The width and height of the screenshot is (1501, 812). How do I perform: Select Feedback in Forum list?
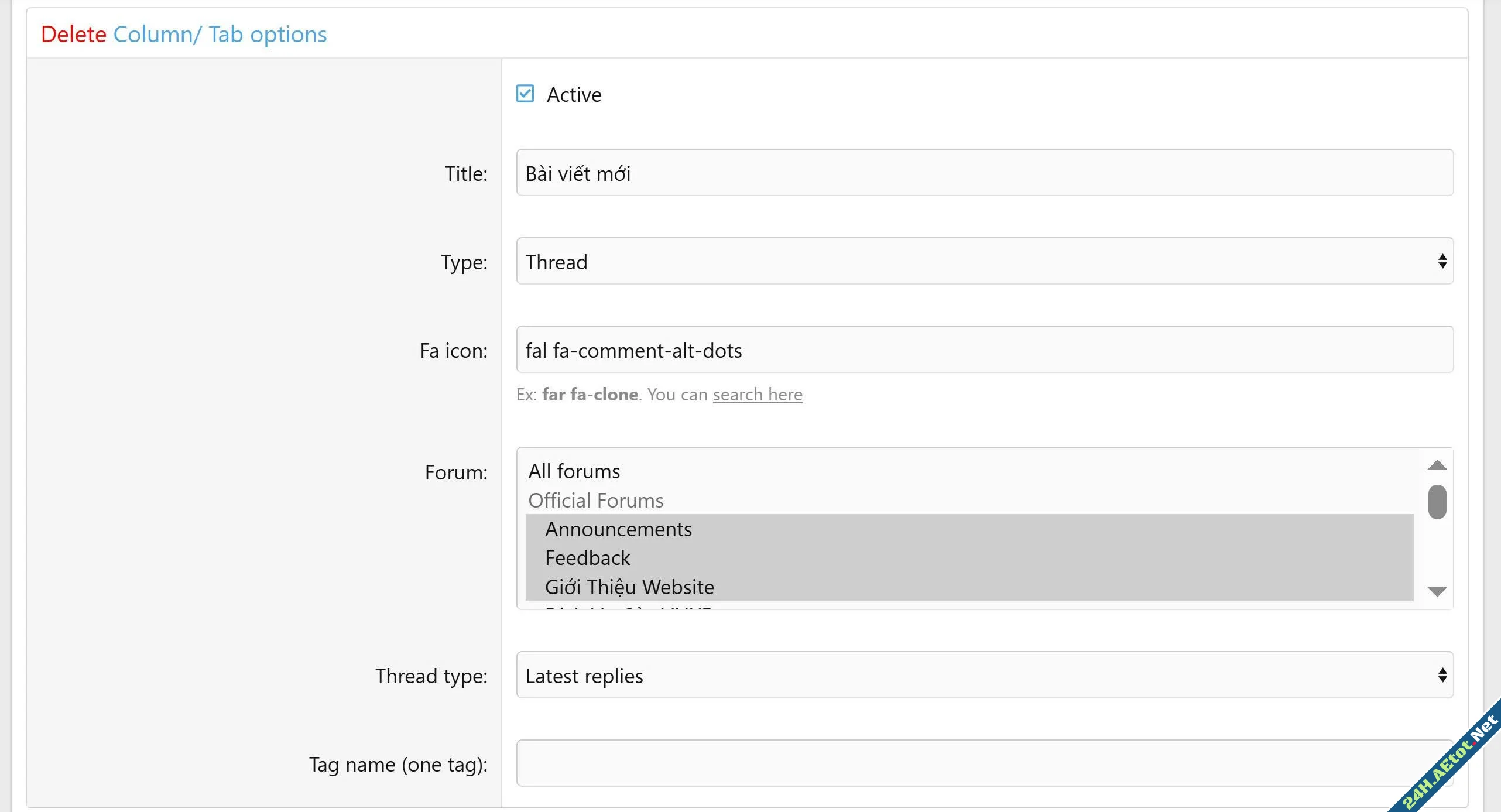click(x=587, y=558)
